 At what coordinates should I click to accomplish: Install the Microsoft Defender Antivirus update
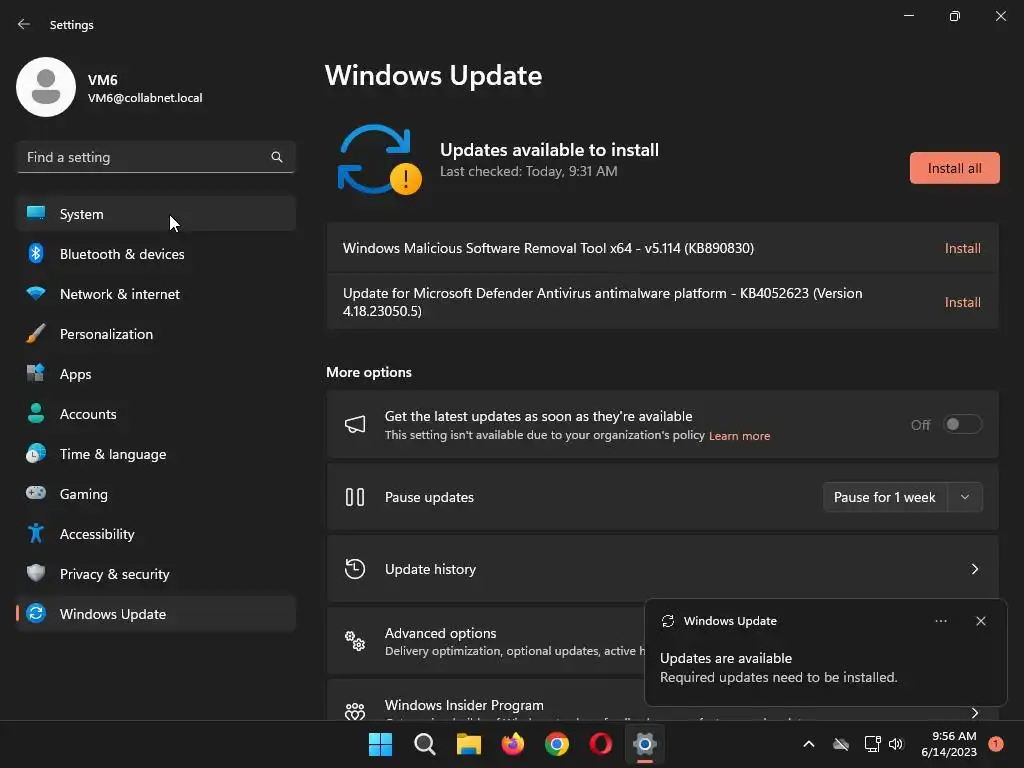[962, 302]
